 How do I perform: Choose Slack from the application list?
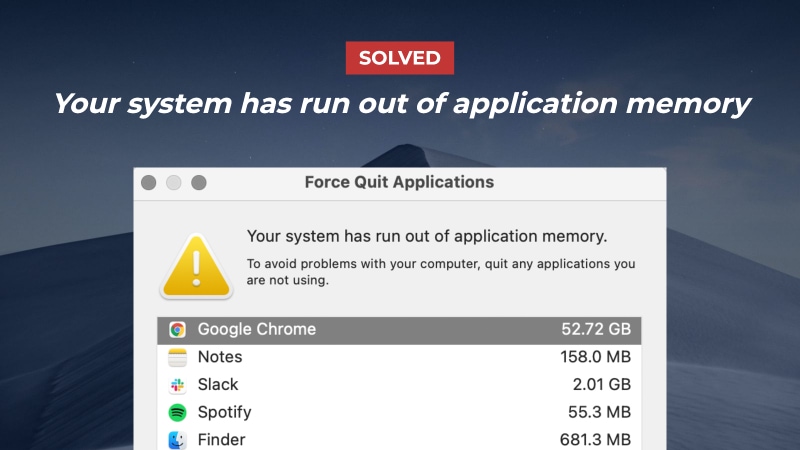click(218, 385)
